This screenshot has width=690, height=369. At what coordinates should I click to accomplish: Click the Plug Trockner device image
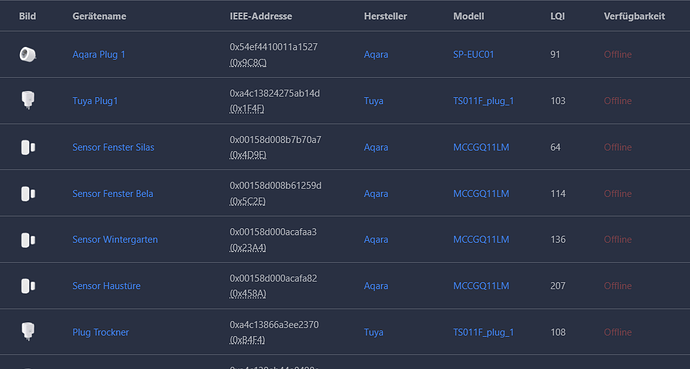[28, 332]
